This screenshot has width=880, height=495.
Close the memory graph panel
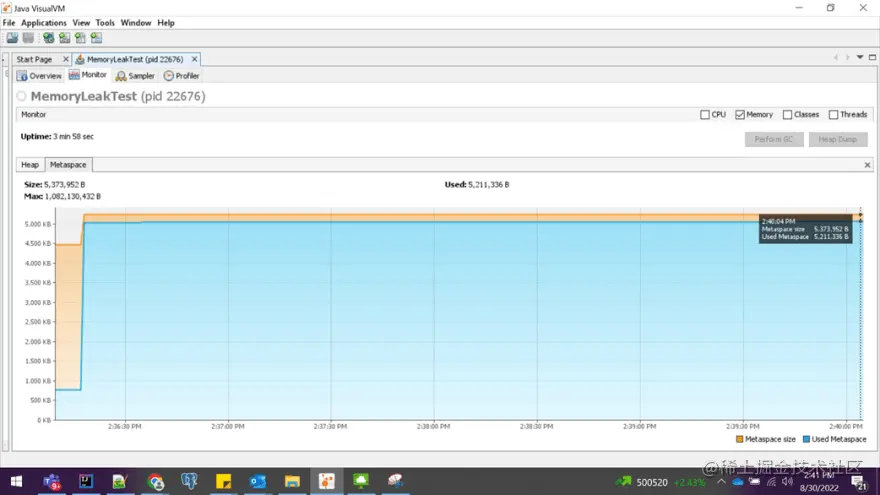click(x=867, y=165)
